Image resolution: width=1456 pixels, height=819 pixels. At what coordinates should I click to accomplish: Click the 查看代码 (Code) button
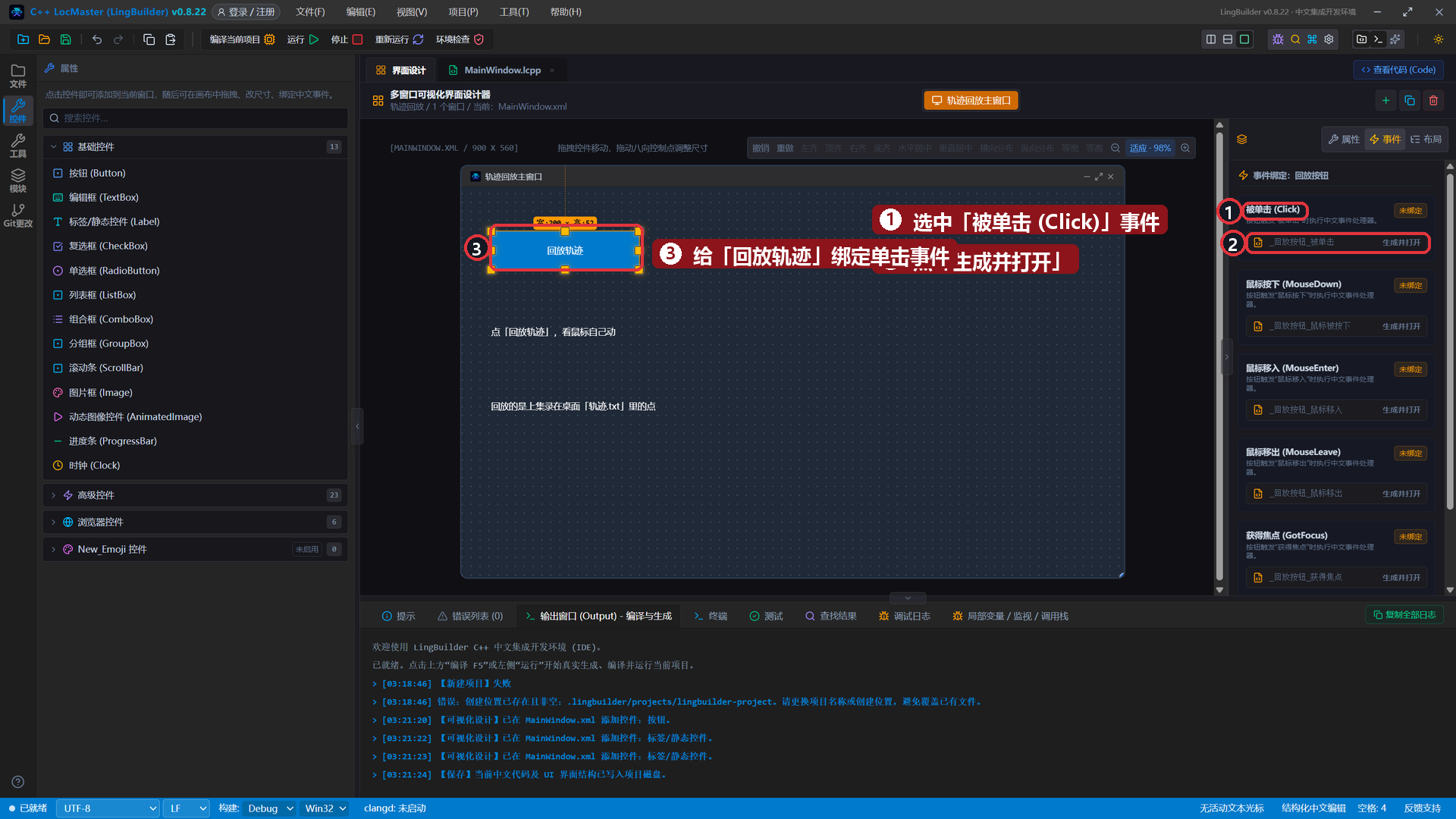(x=1398, y=70)
